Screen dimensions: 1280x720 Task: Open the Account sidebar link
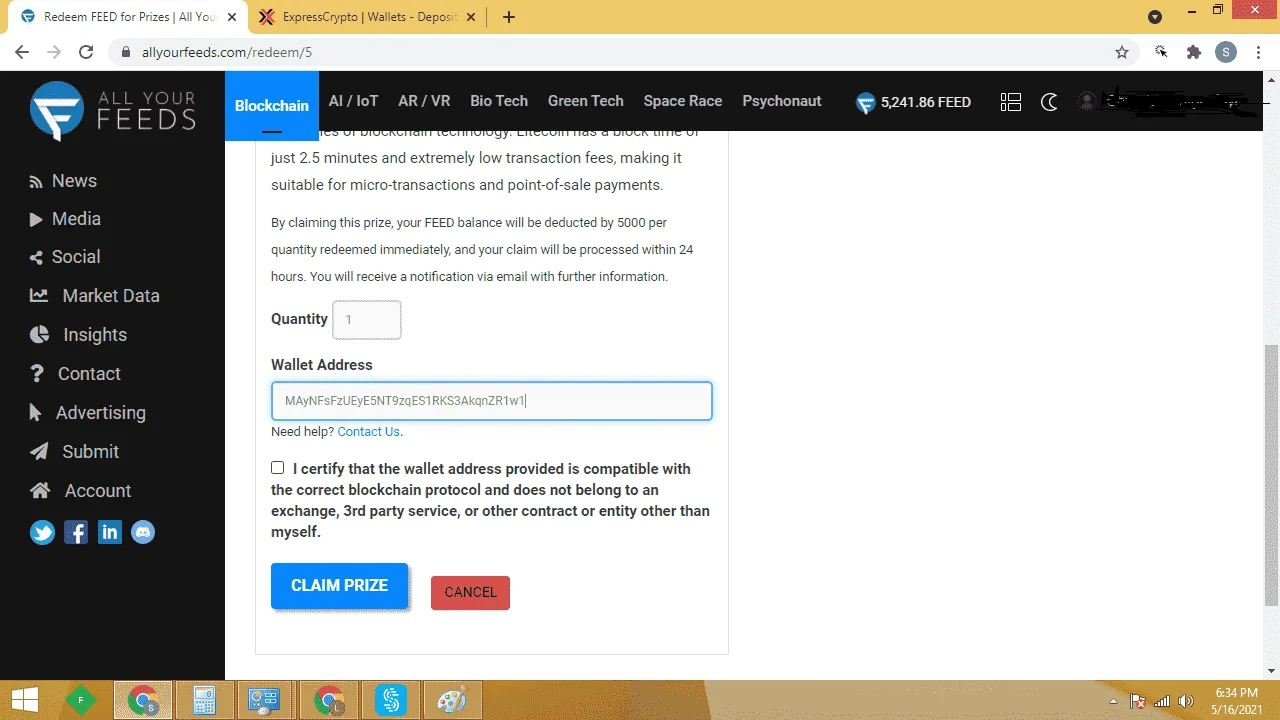click(x=81, y=491)
